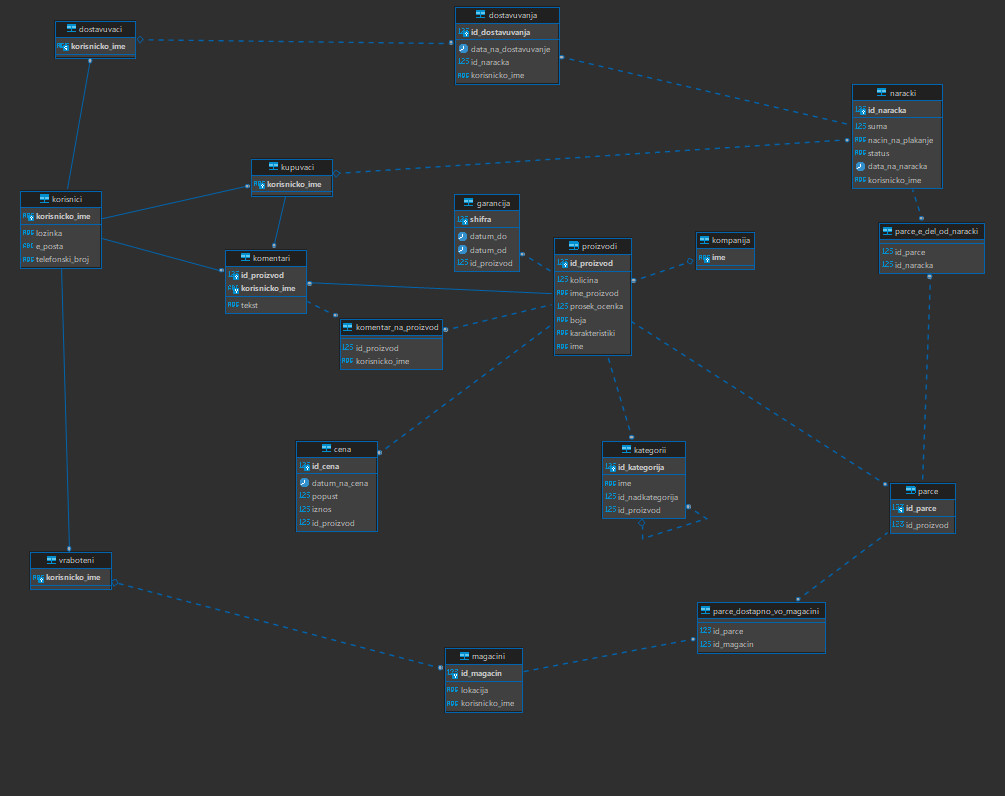Select the lokacija column in magacini
The height and width of the screenshot is (796, 1005).
(473, 690)
